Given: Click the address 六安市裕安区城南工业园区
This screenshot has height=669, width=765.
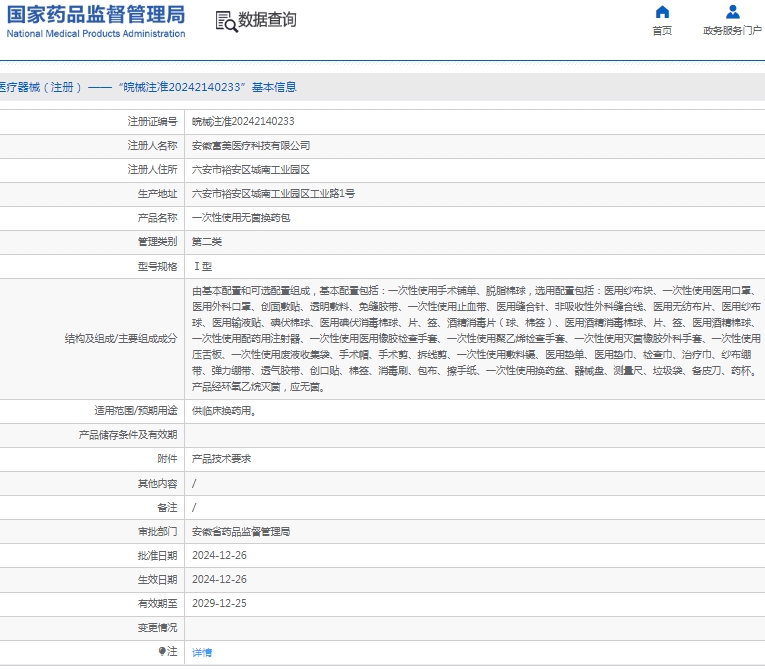Looking at the screenshot, I should [251, 170].
